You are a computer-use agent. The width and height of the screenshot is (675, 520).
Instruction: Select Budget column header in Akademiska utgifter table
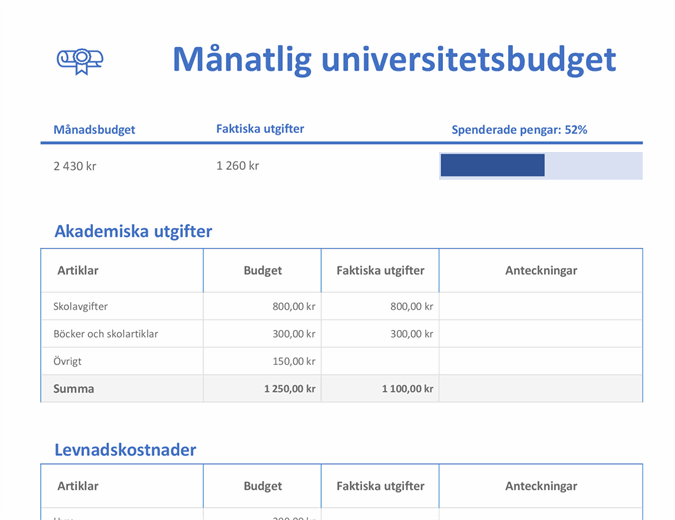(x=262, y=271)
